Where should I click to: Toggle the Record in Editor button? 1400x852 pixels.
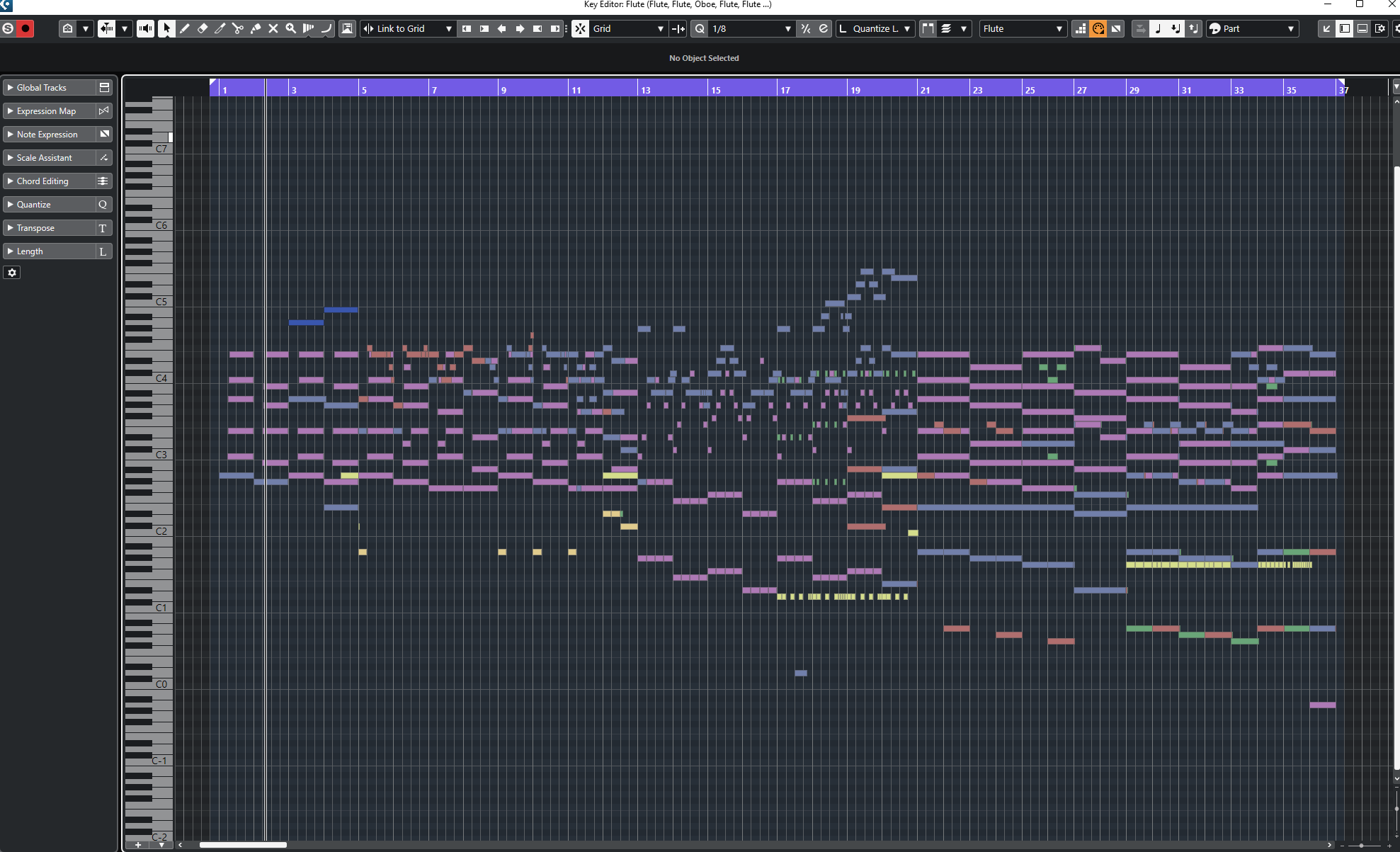25,28
